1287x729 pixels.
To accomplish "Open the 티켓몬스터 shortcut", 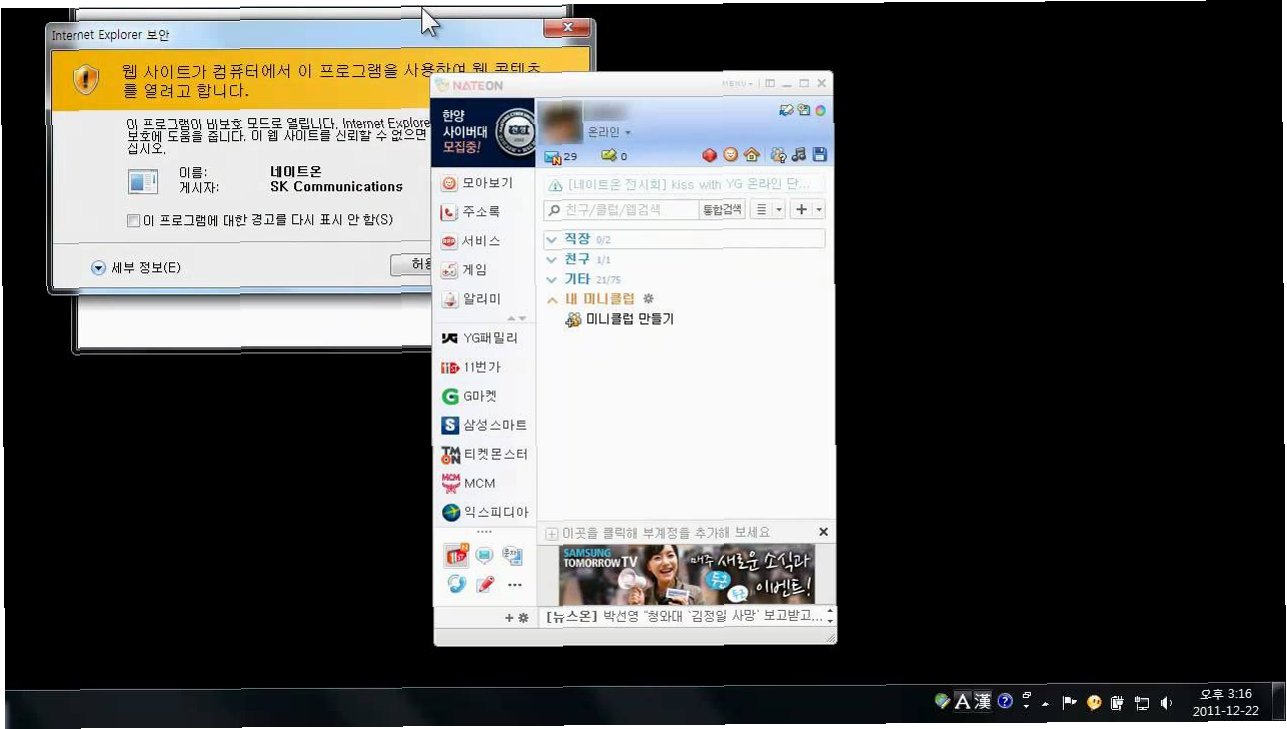I will (484, 454).
